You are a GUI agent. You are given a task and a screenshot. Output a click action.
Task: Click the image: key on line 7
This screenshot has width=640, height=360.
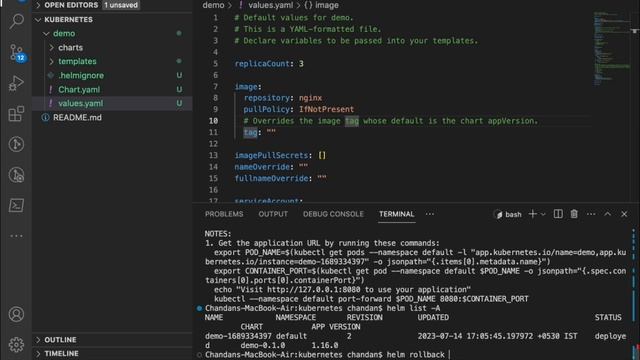point(248,87)
